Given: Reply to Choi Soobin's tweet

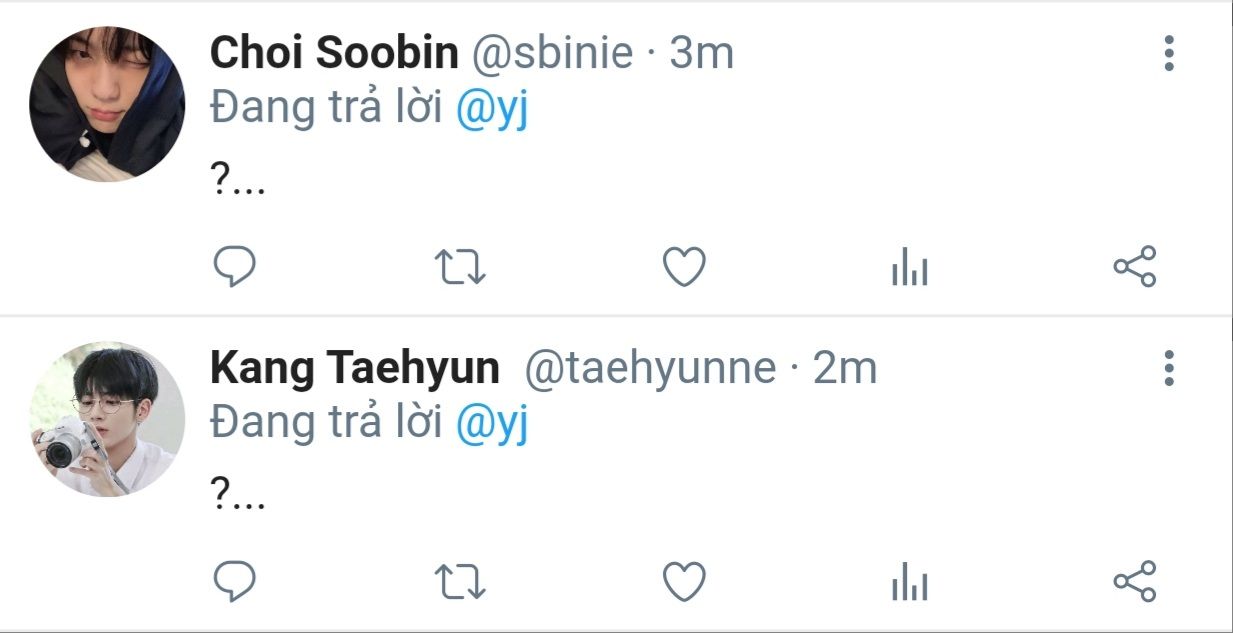Looking at the screenshot, I should pos(236,267).
